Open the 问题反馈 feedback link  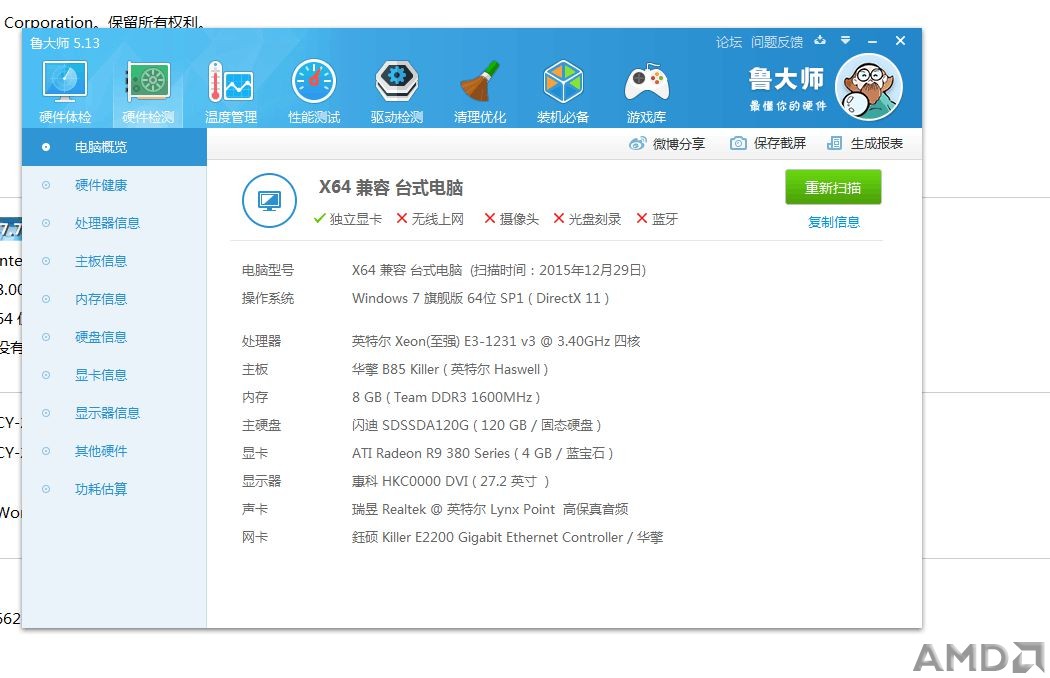(777, 42)
